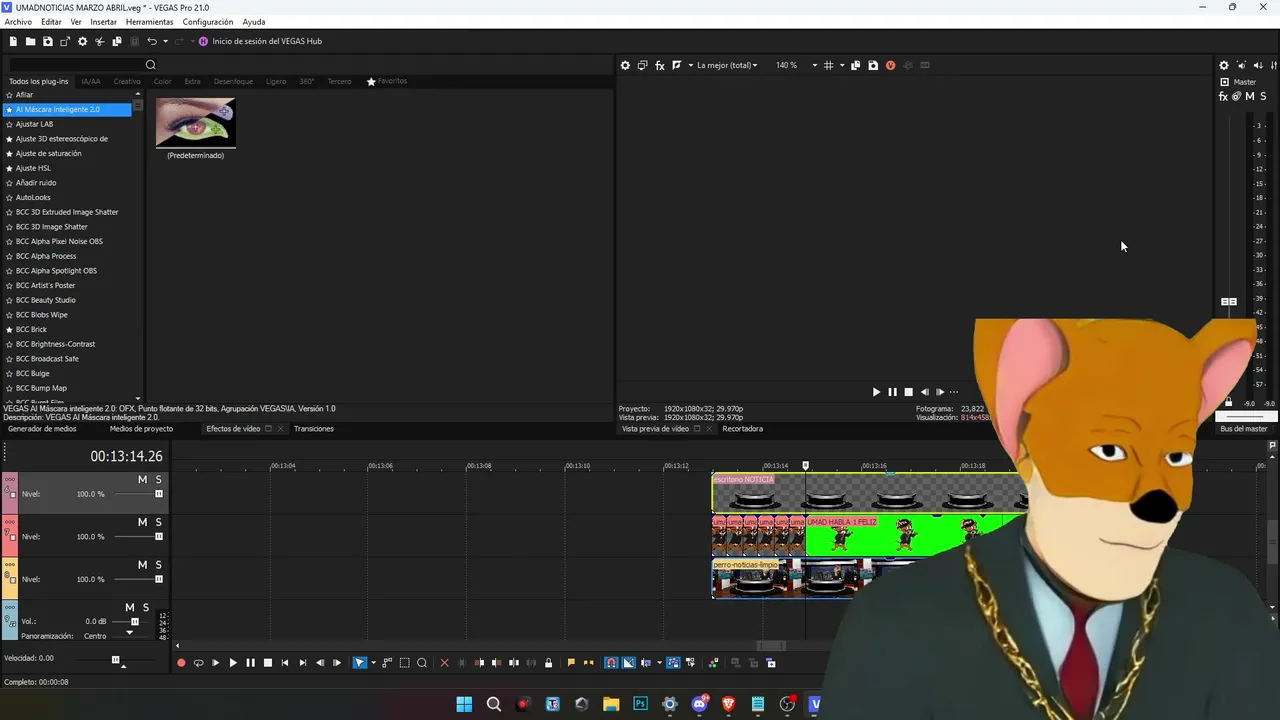Select the Ajuste HSL plug-in
Screen dimensions: 1280x720
pos(33,168)
